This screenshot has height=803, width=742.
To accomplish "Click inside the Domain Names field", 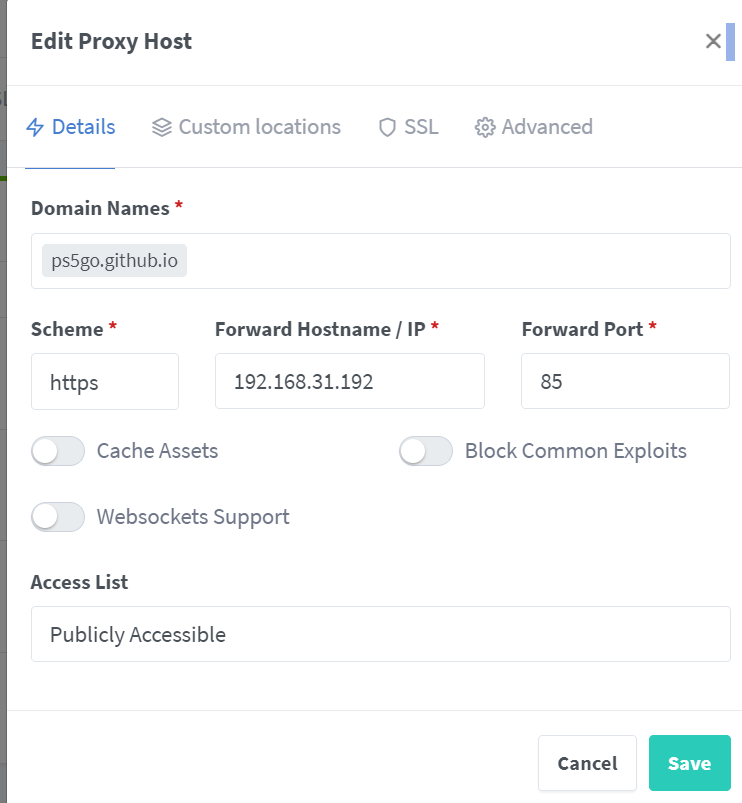I will coord(450,261).
